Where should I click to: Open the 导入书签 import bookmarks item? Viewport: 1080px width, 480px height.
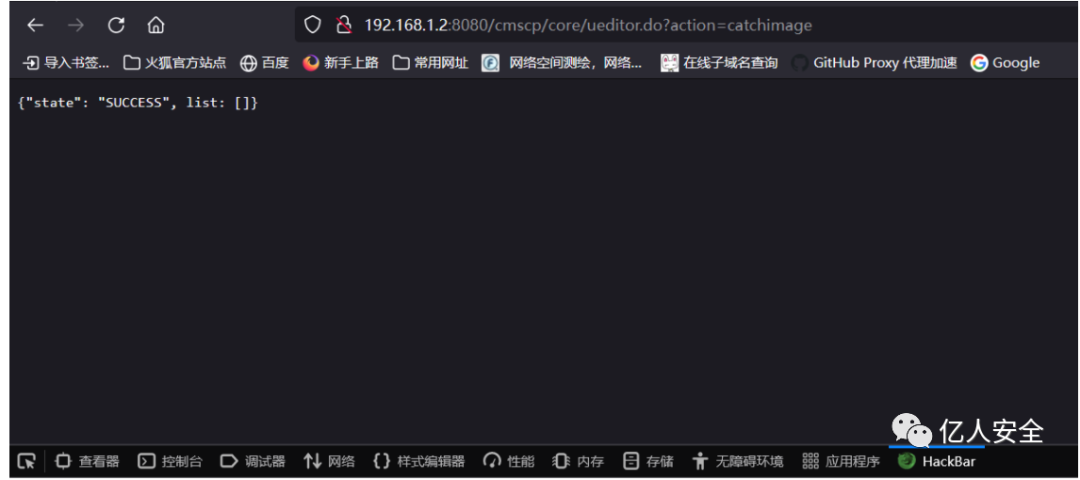pos(66,63)
